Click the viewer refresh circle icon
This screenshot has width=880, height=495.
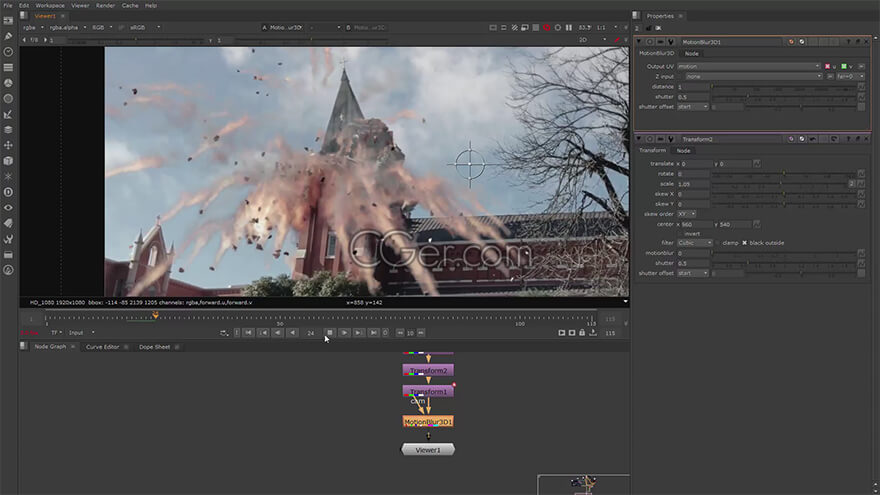(x=557, y=28)
